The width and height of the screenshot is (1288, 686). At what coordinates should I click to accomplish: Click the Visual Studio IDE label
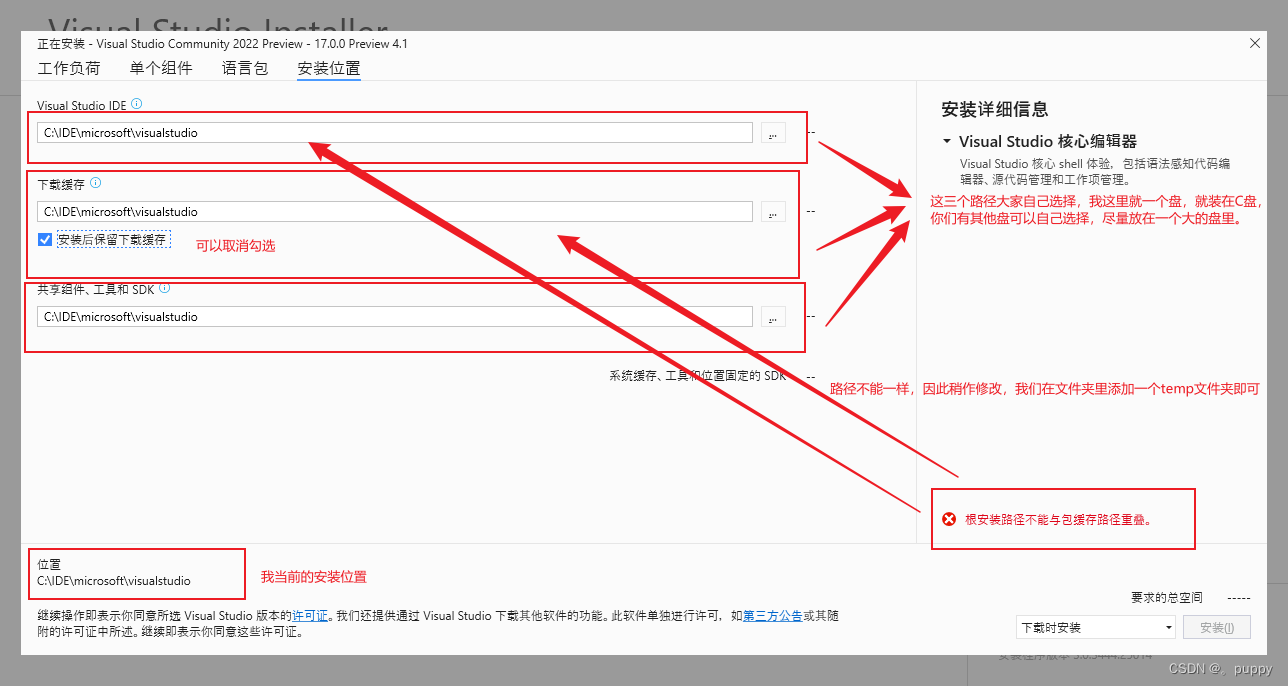[x=82, y=104]
